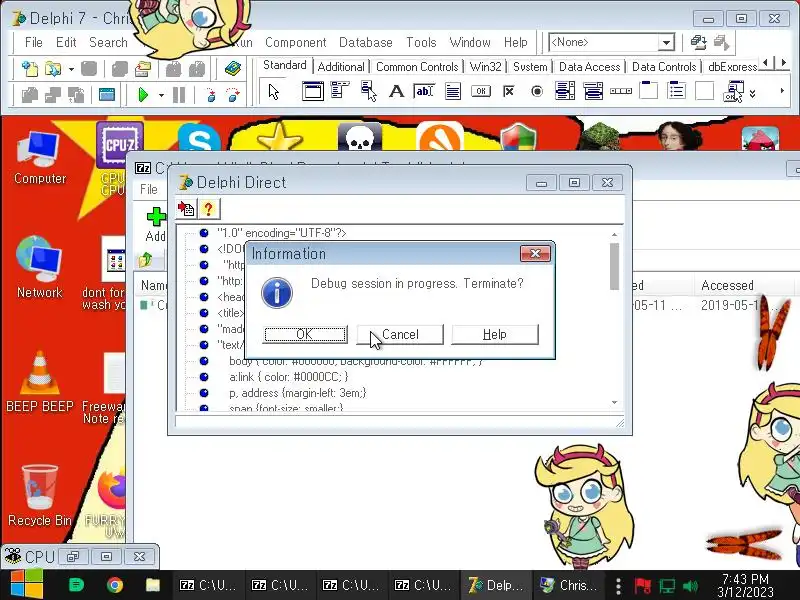Select the Frames component icon
The width and height of the screenshot is (800, 600).
point(312,92)
